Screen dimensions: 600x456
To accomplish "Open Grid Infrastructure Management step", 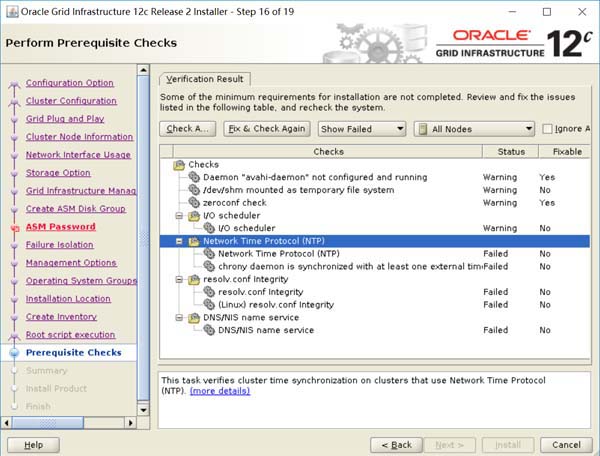I will pos(81,191).
